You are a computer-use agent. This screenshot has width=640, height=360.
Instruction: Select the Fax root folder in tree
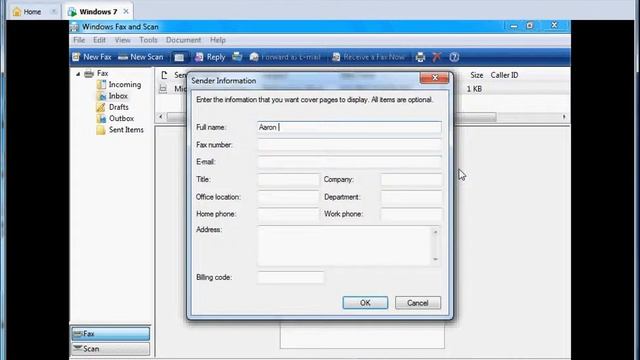[96, 73]
